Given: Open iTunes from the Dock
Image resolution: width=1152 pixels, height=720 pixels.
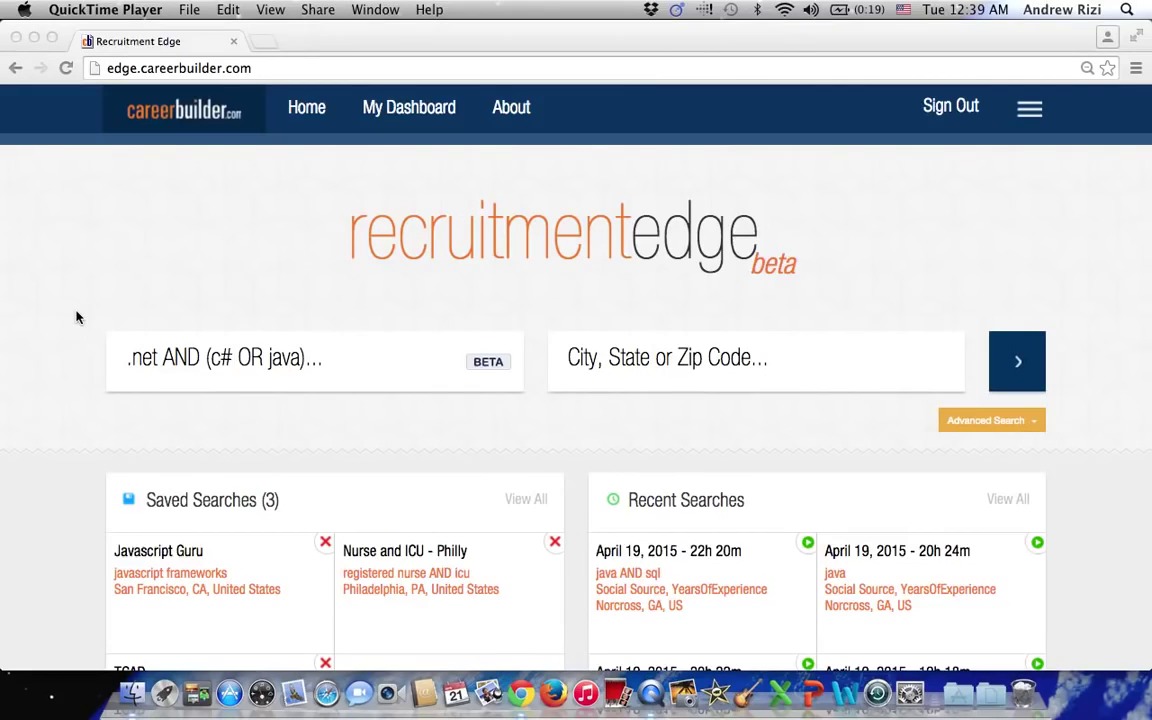Looking at the screenshot, I should [586, 691].
